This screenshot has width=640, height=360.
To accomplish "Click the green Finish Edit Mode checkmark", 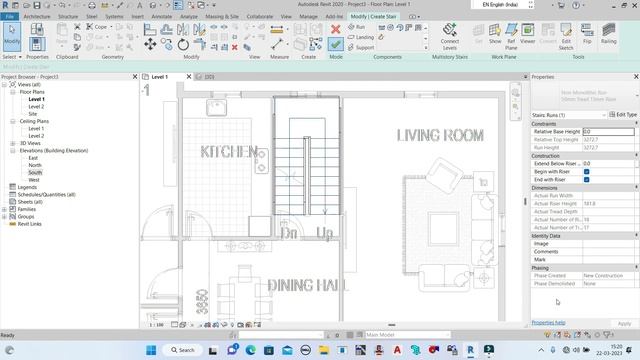I will (x=336, y=44).
